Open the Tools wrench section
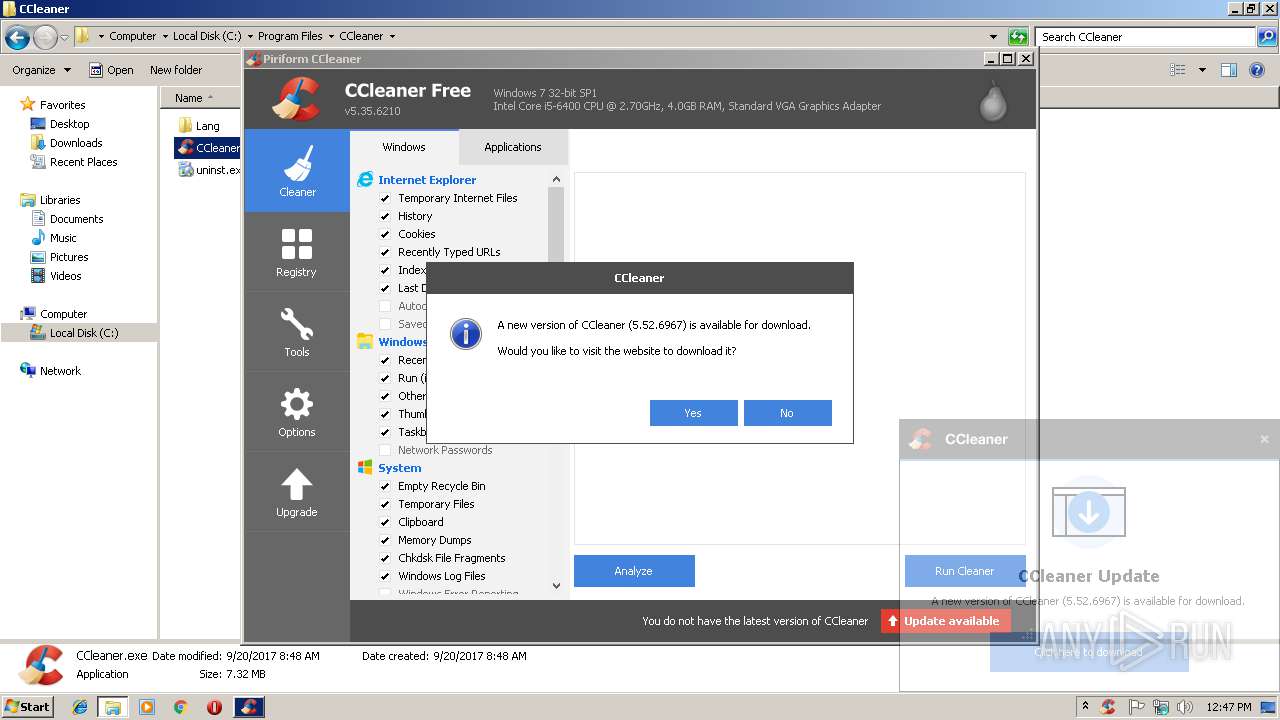The image size is (1280, 720). [297, 332]
